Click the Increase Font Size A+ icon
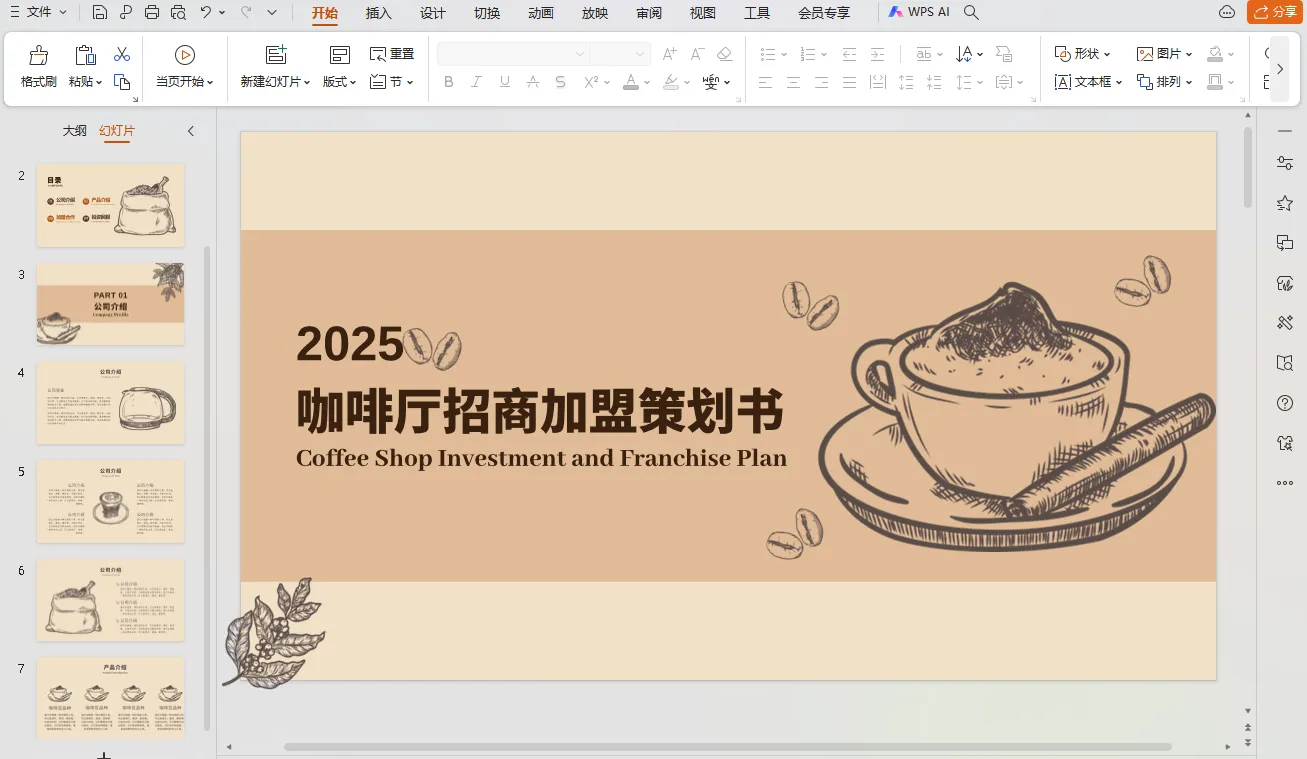 pos(670,54)
